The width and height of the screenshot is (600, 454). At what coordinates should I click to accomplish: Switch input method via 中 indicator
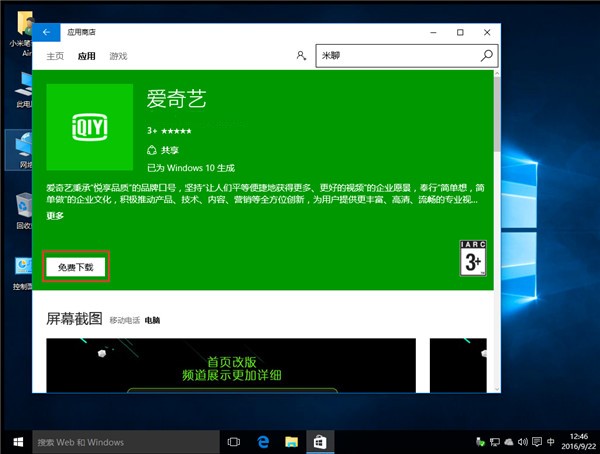tap(550, 442)
